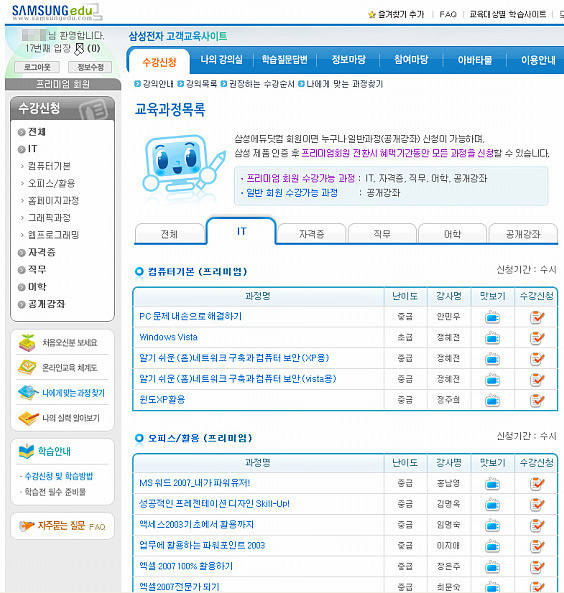Open the 자주묻는 질문 FAQ banner

pos(62,526)
